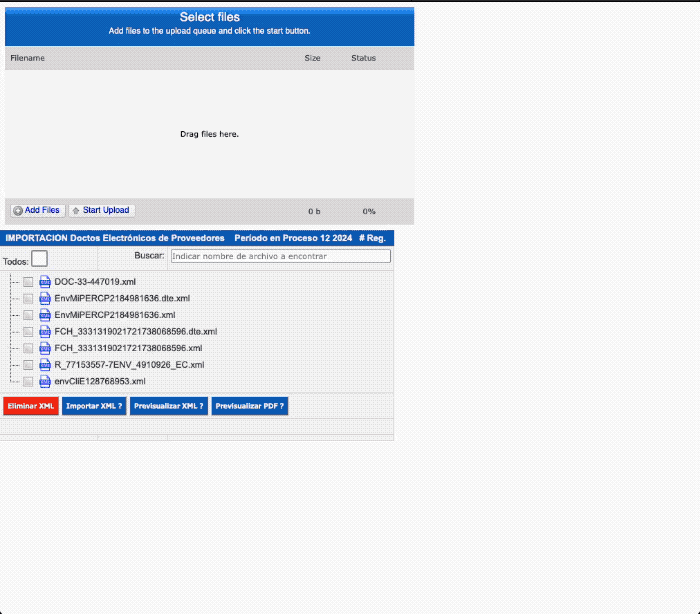Image resolution: width=700 pixels, height=614 pixels.
Task: Select file name EnvMiPERCP2184981636.dte.xml
Action: 122,298
